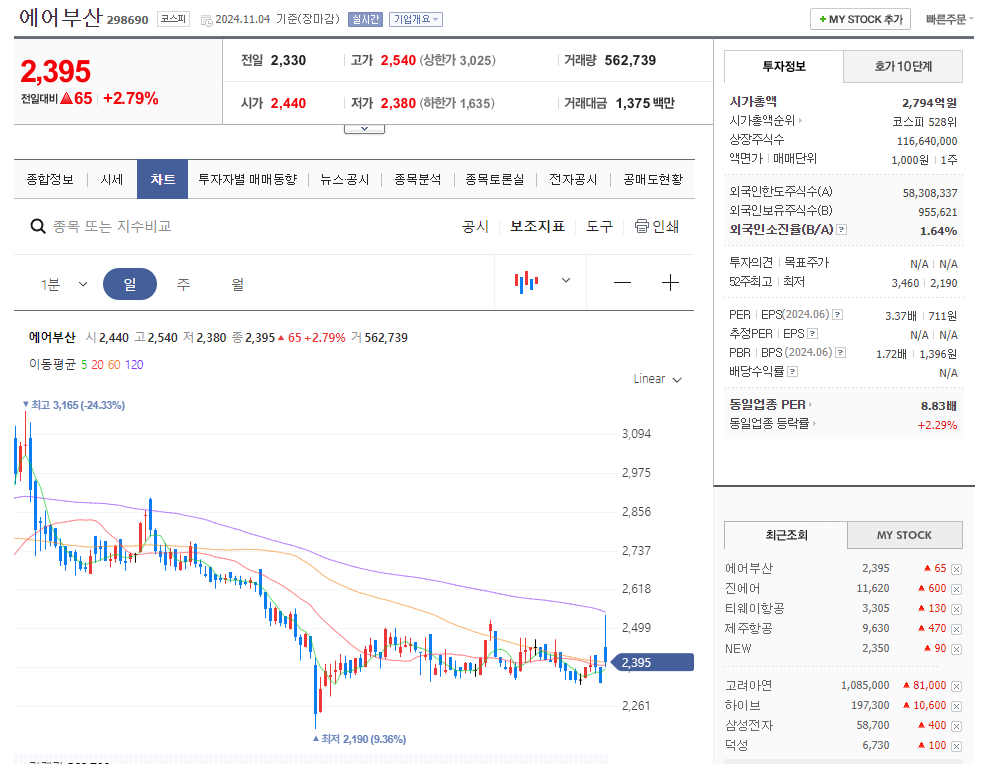Open the 종목분석 tab
The width and height of the screenshot is (988, 764).
point(417,180)
